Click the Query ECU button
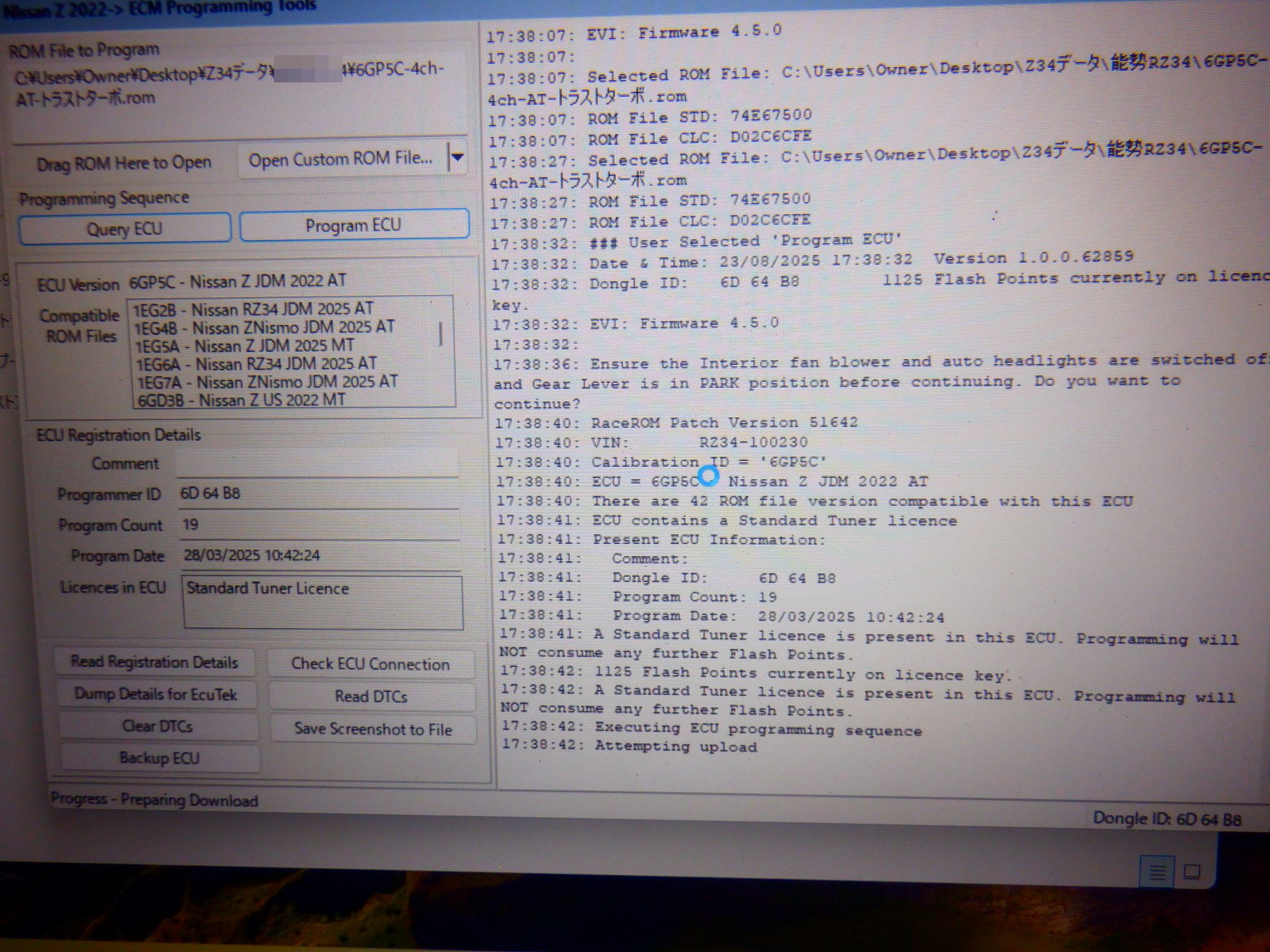 tap(125, 229)
